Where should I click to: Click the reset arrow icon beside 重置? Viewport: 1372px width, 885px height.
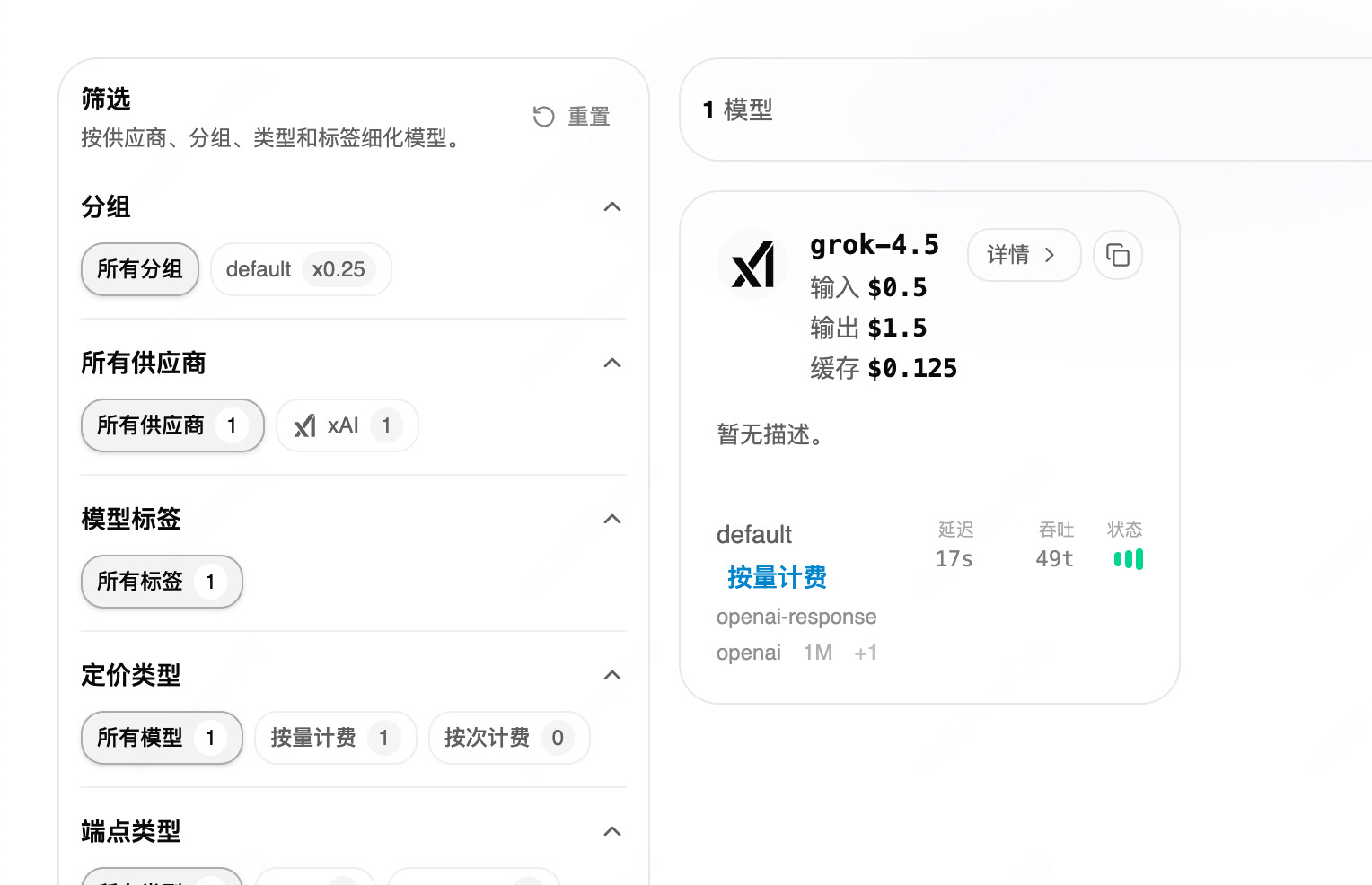[544, 117]
